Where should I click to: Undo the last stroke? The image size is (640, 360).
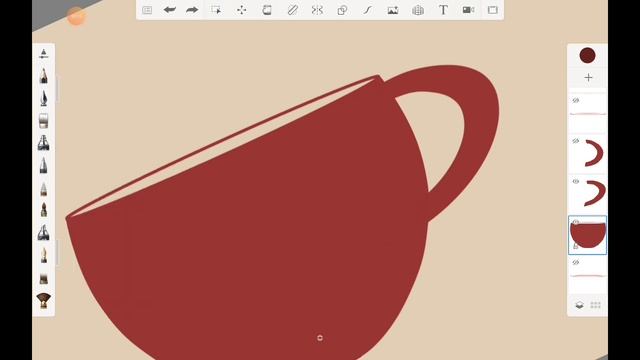[169, 10]
